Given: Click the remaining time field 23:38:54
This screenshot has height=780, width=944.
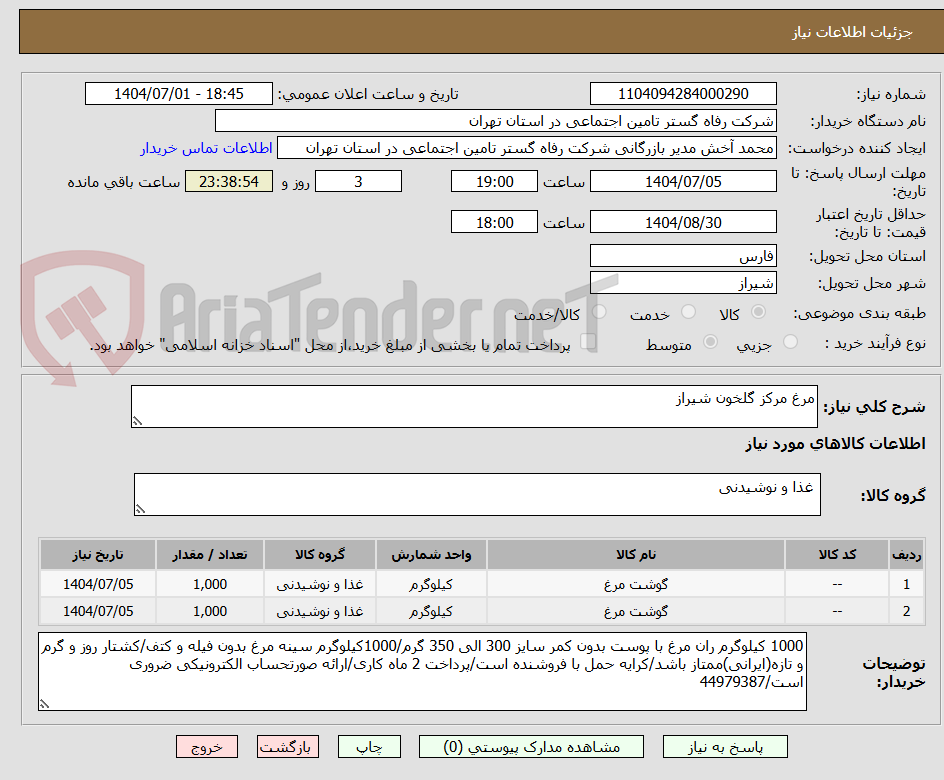Looking at the screenshot, I should (229, 181).
